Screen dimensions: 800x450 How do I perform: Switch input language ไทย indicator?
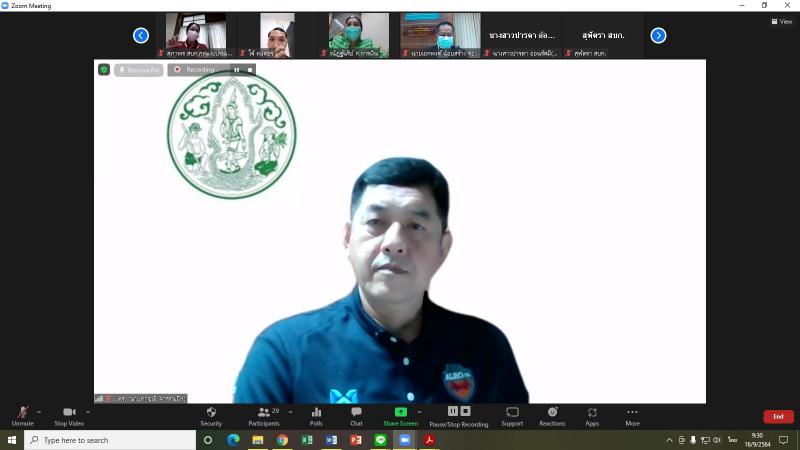tap(733, 439)
